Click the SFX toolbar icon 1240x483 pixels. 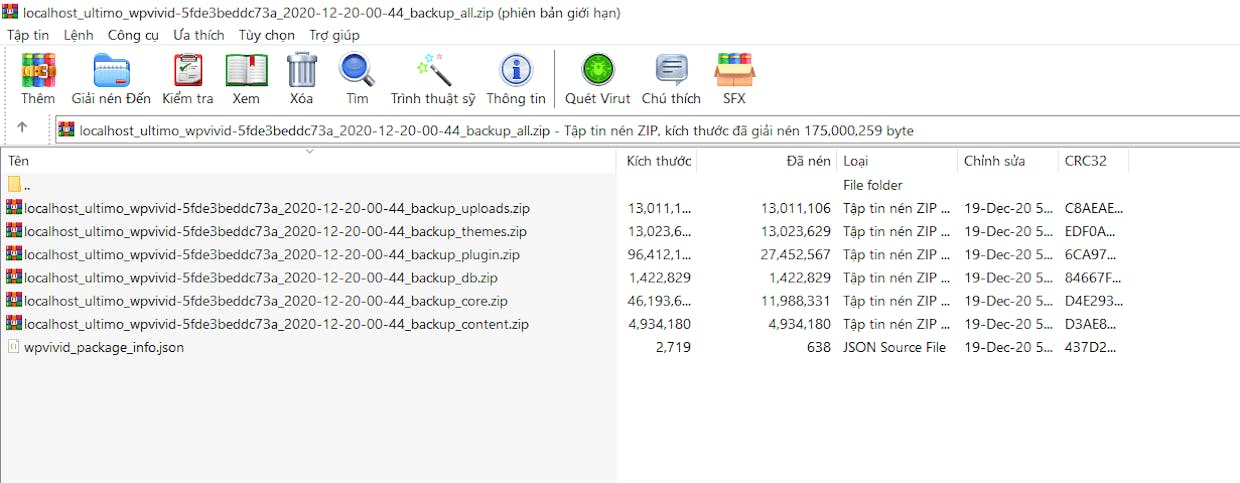[x=734, y=70]
